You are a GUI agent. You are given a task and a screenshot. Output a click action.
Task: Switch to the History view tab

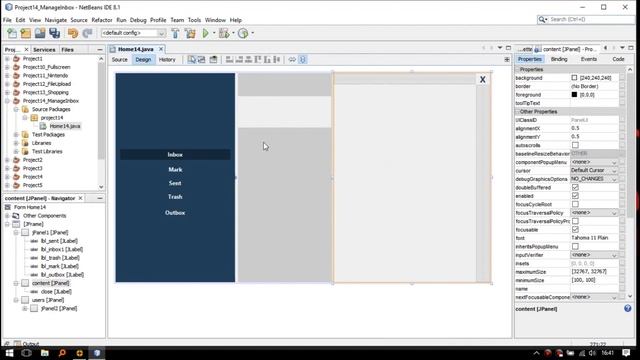[x=167, y=60]
